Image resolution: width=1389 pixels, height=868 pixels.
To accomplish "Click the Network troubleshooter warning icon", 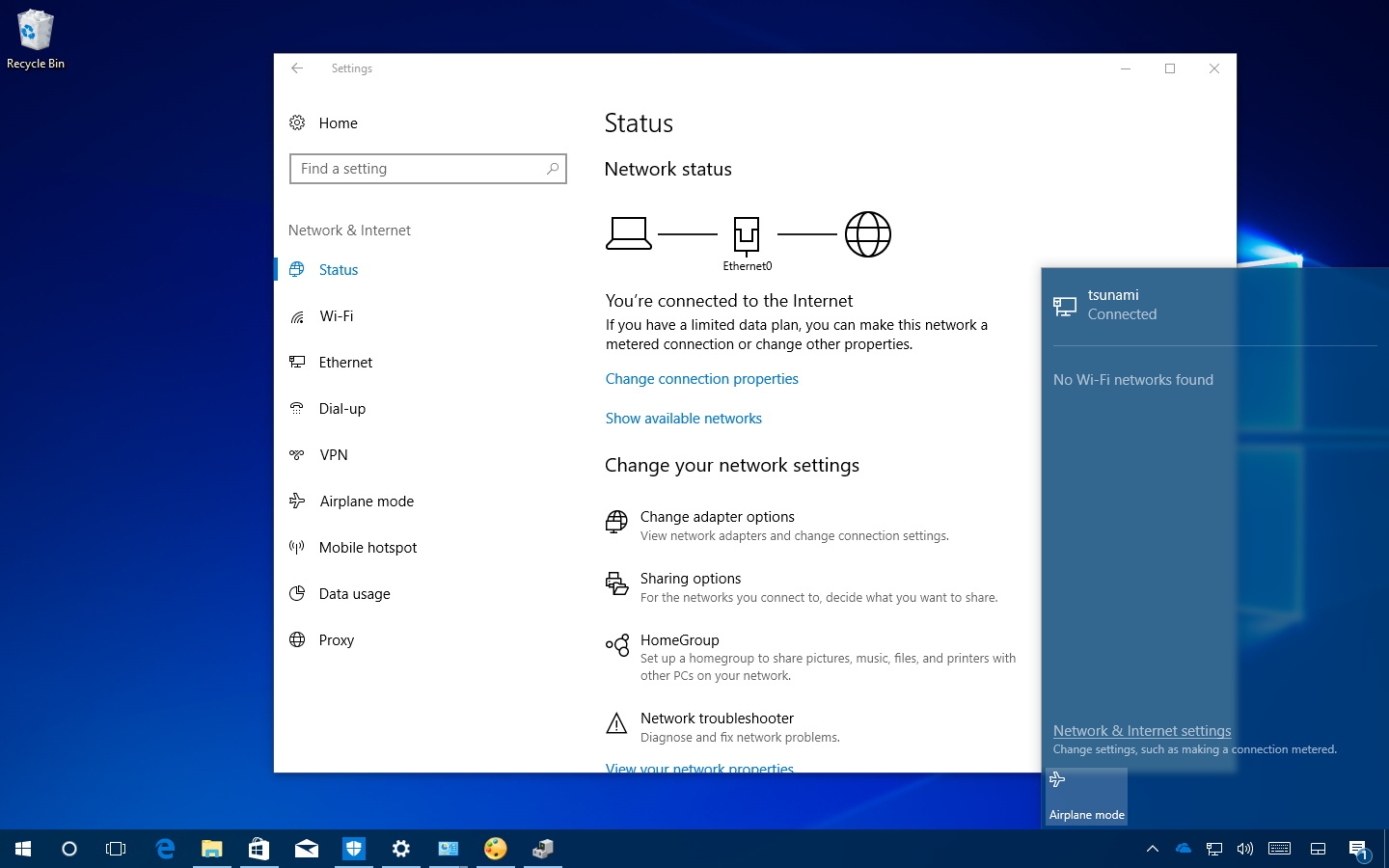I will point(616,723).
